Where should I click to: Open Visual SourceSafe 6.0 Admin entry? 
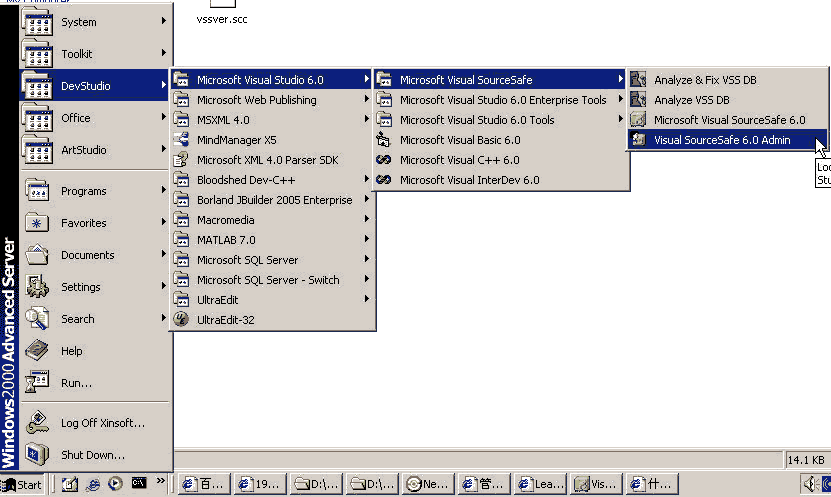[x=727, y=140]
